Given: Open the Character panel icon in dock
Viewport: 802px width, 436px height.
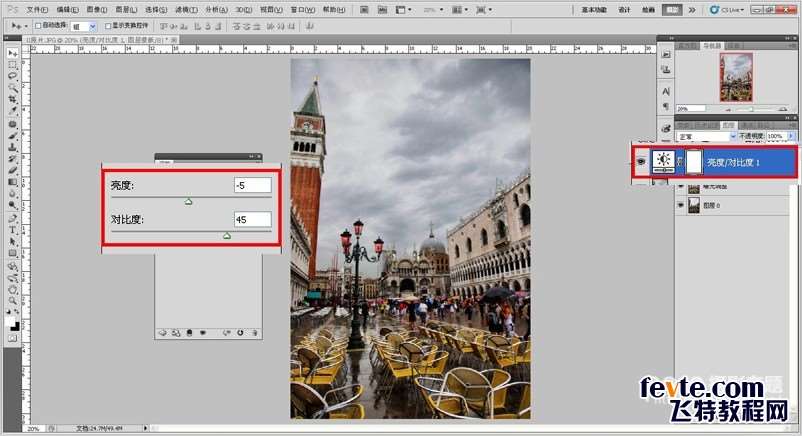Looking at the screenshot, I should coord(666,92).
